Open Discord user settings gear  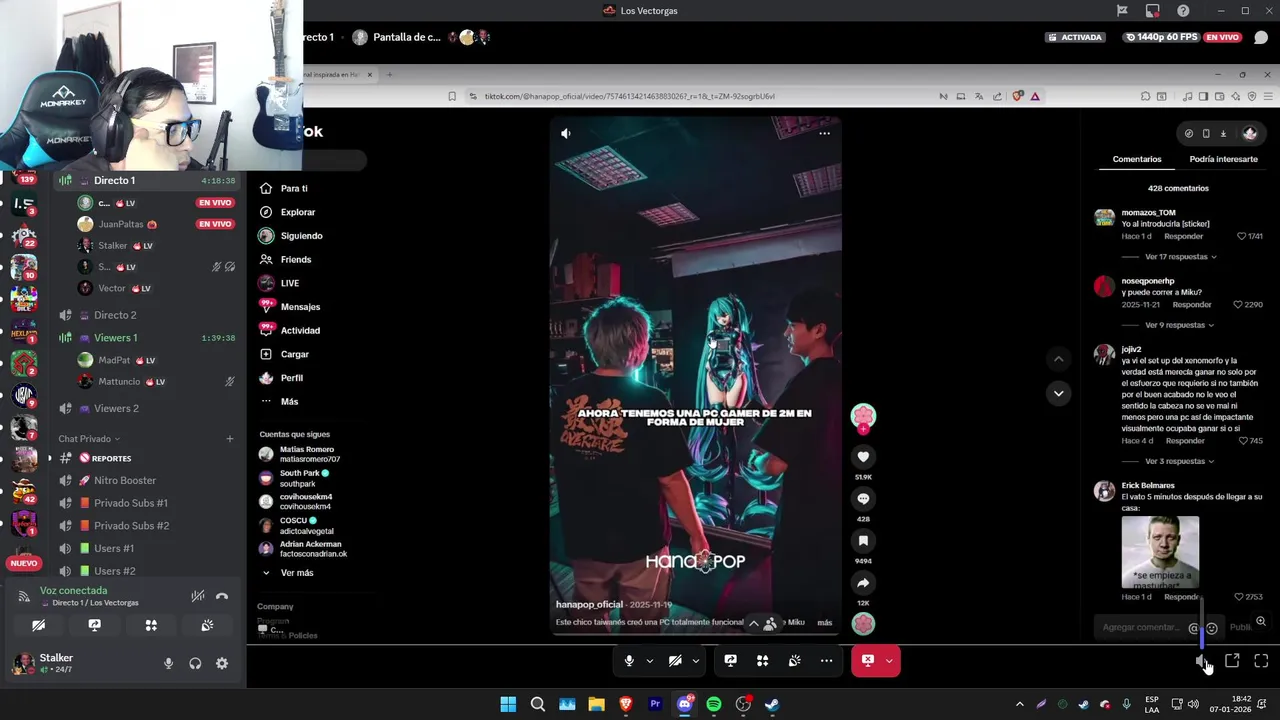click(222, 663)
